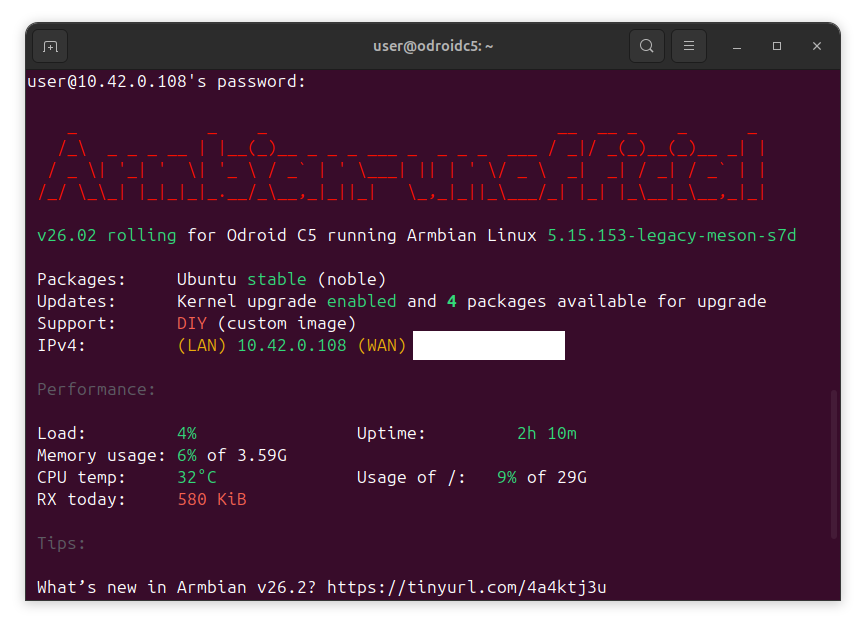Click the terminal's vertical scrollbar
This screenshot has width=866, height=629.
pyautogui.click(x=834, y=465)
